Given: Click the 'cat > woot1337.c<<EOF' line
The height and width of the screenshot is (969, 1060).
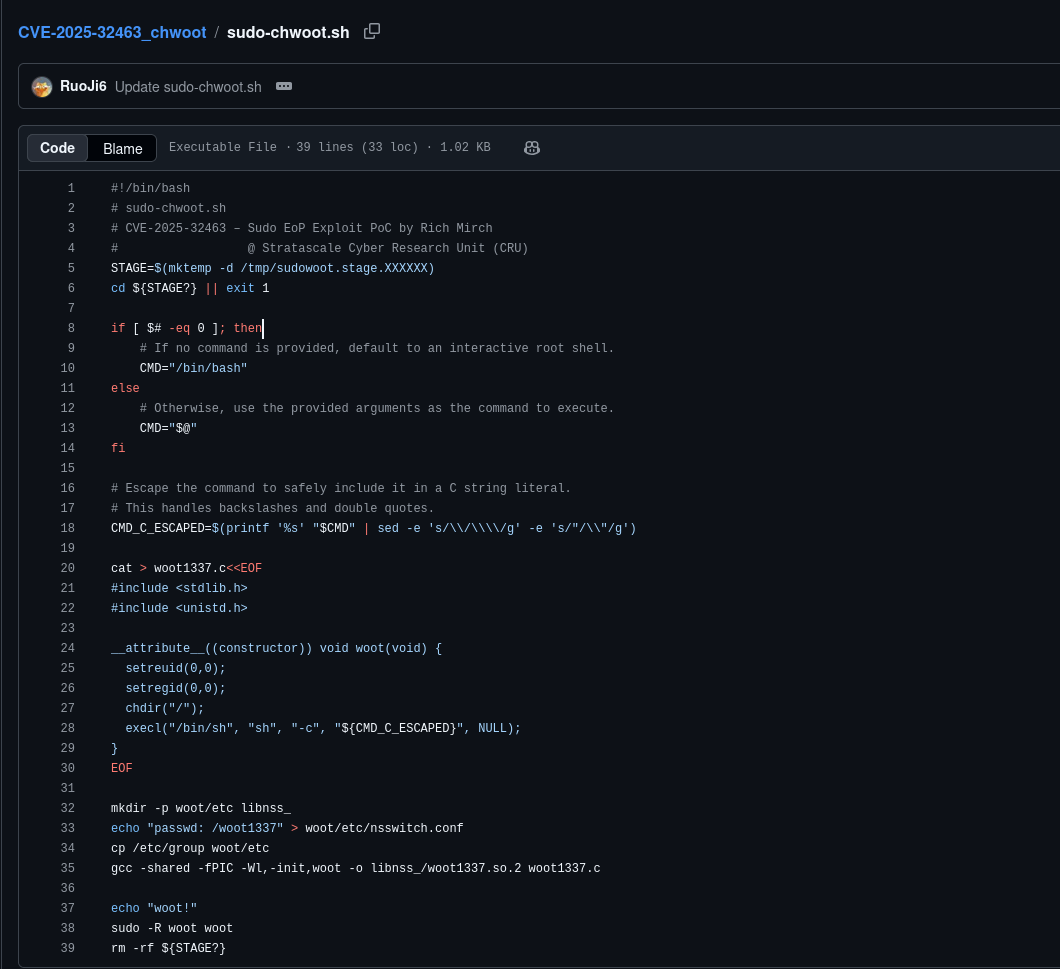Looking at the screenshot, I should tap(186, 568).
